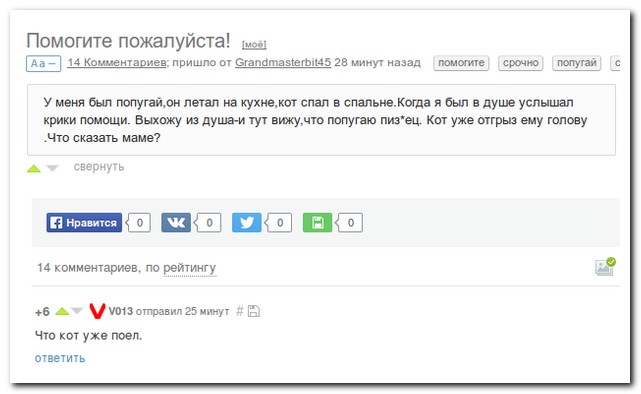Open Grandmasterbit45 profile link
Screen dimensions: 641x394
click(x=283, y=63)
